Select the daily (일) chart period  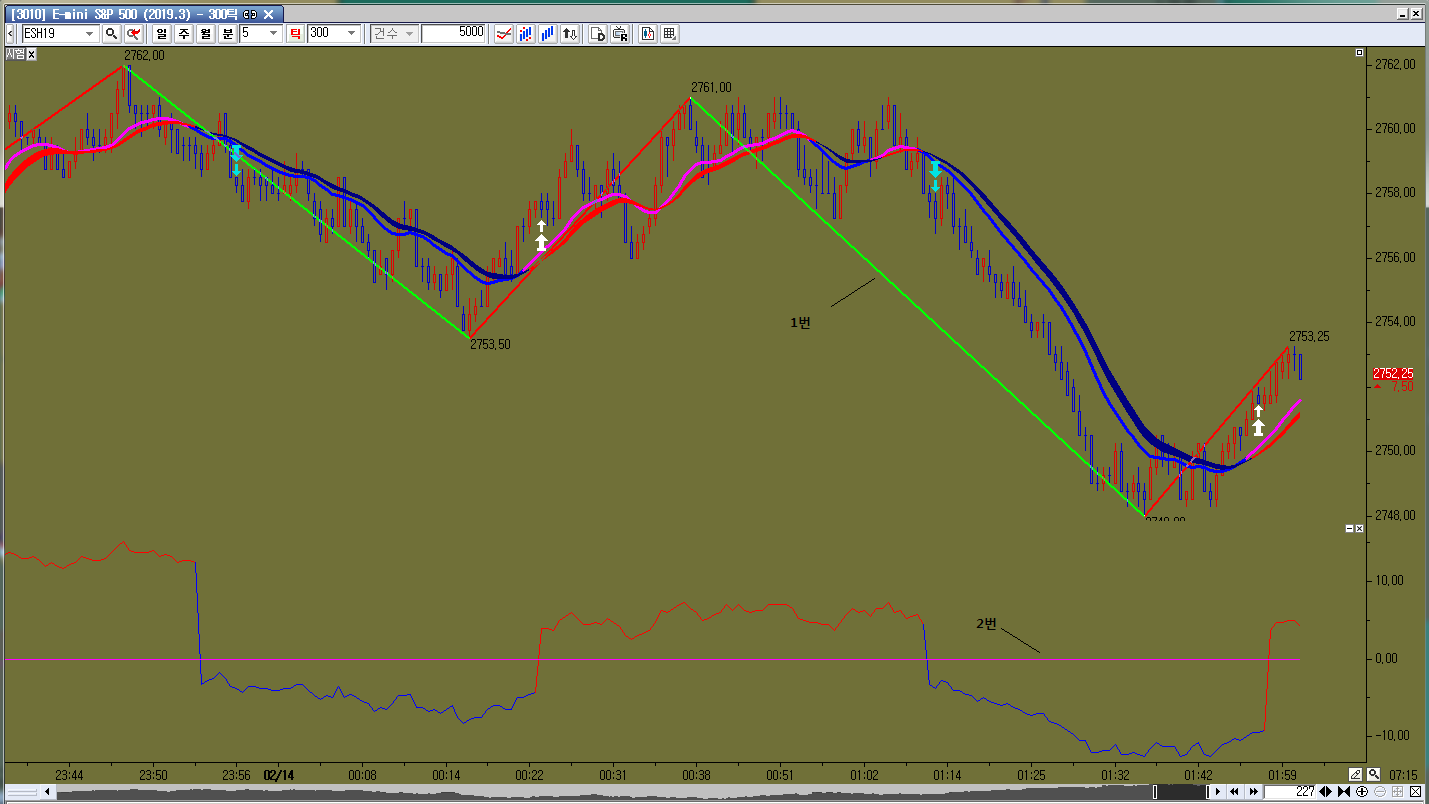click(x=162, y=33)
